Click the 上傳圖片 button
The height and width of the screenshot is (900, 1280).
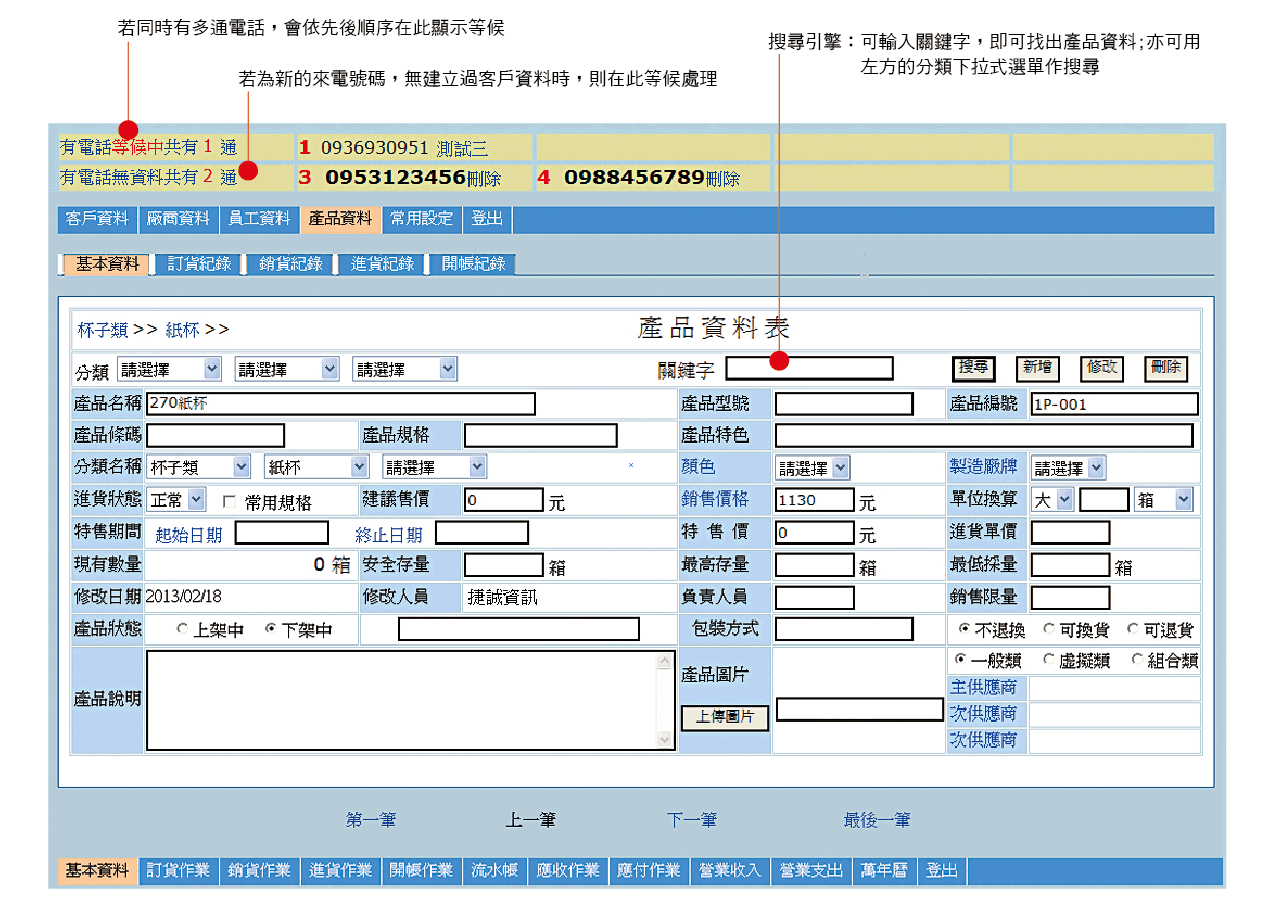coord(726,718)
